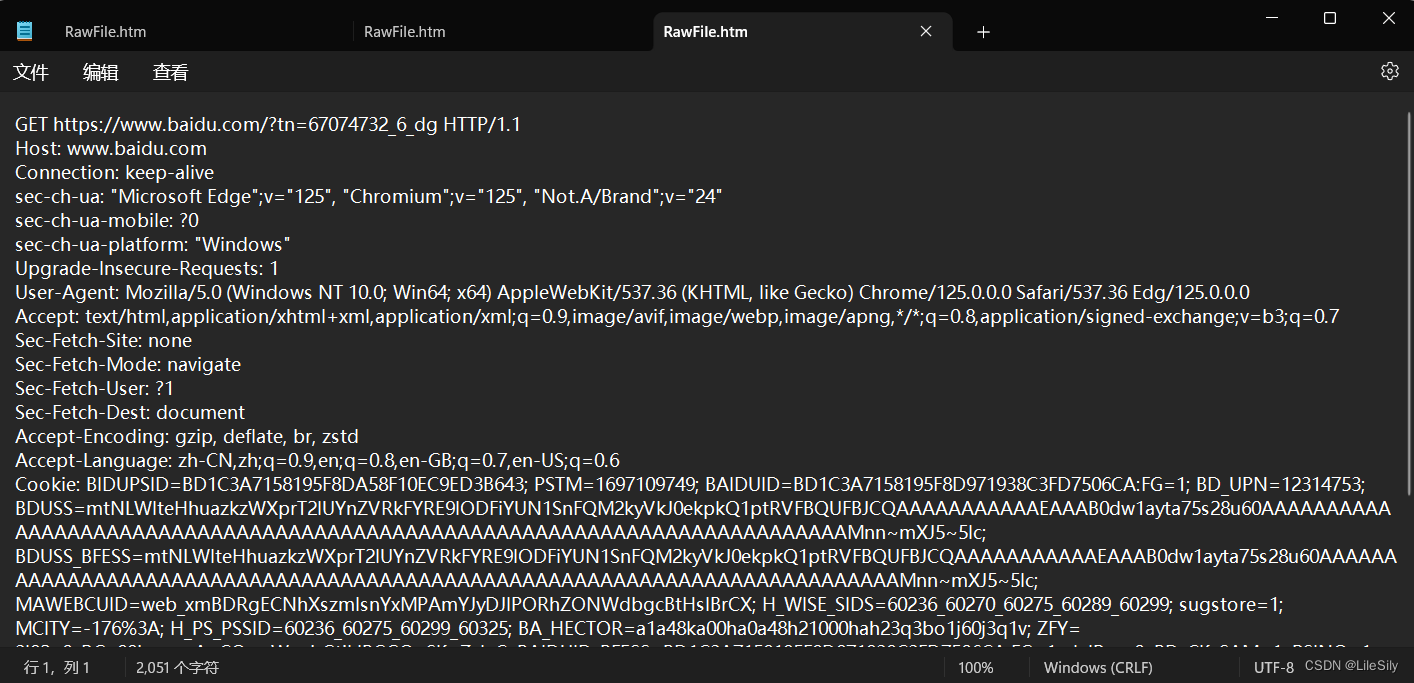Viewport: 1414px width, 683px height.
Task: Open the 100% zoom level indicator
Action: point(975,667)
